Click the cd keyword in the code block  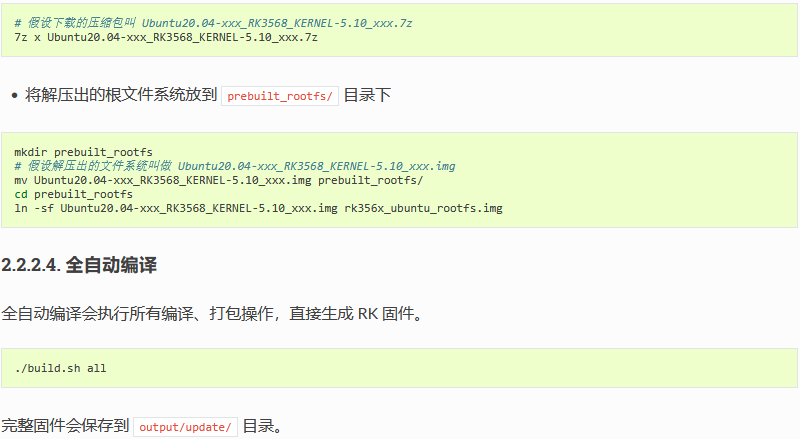tap(21, 194)
